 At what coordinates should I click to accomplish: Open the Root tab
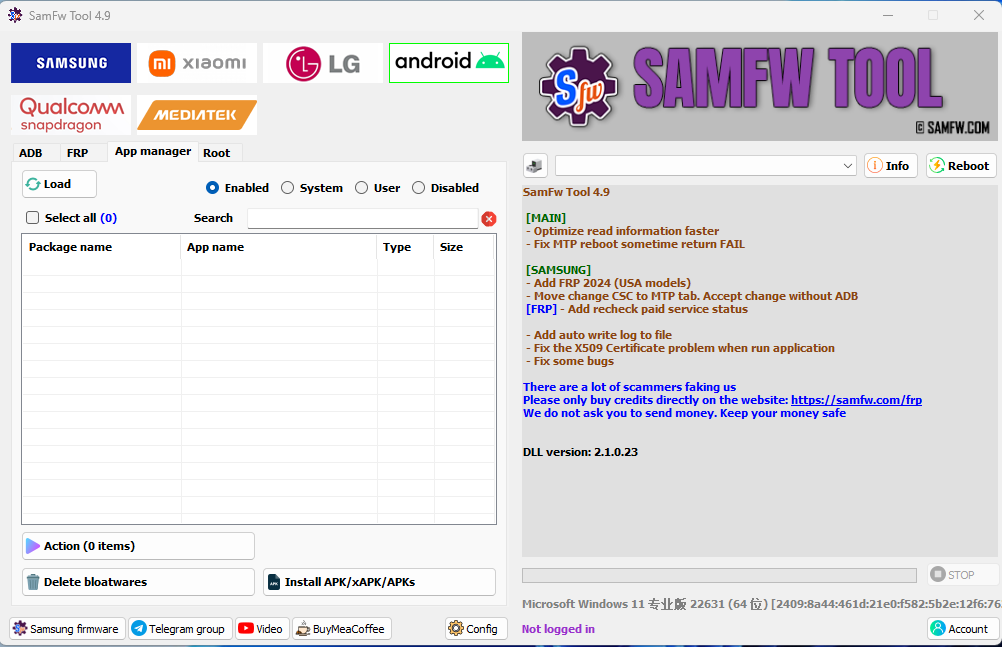217,153
